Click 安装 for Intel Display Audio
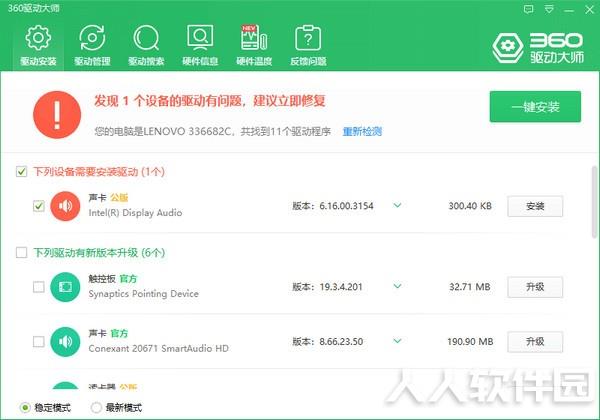600x420 pixels. (x=535, y=206)
